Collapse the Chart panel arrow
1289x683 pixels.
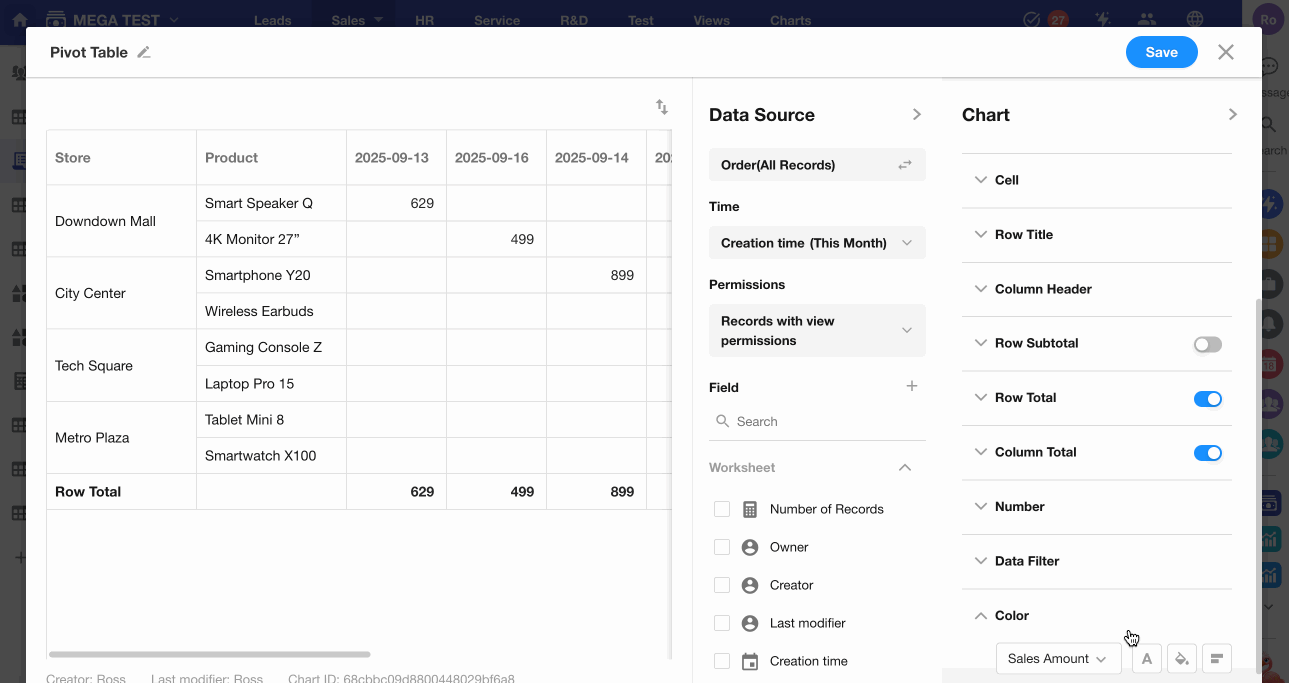[x=1232, y=115]
